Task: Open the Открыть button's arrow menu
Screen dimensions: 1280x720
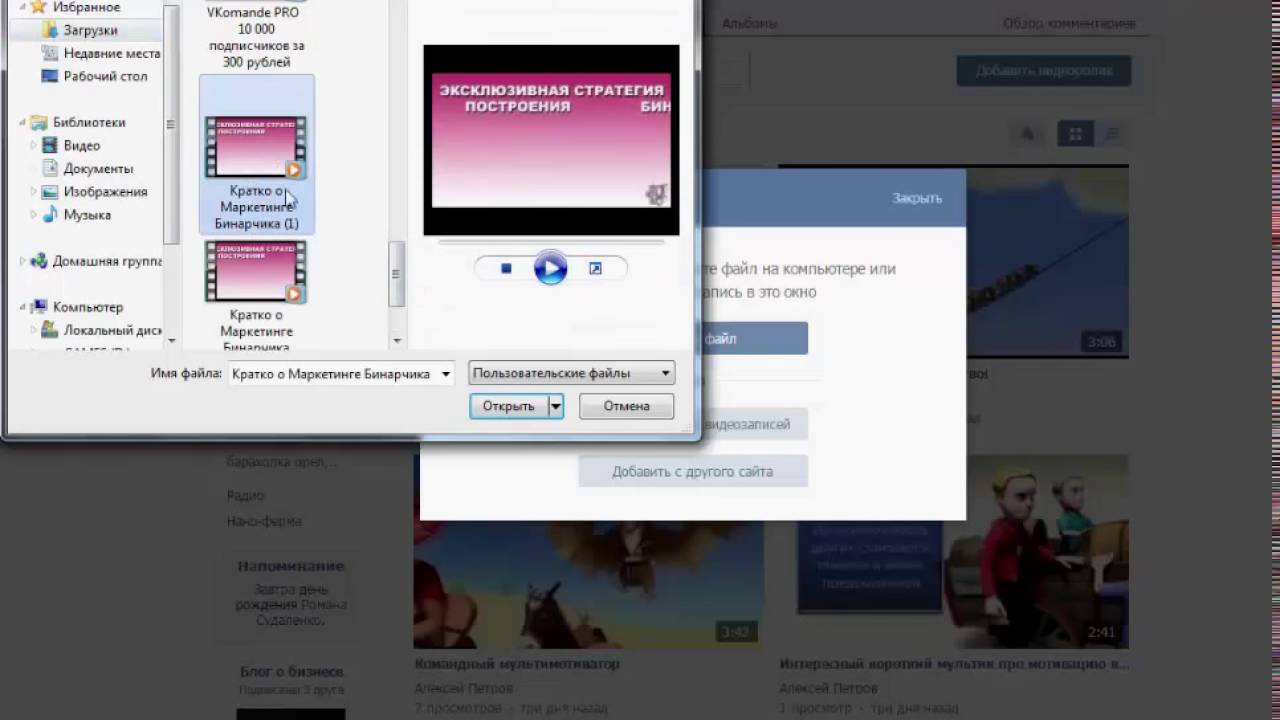Action: pyautogui.click(x=556, y=406)
